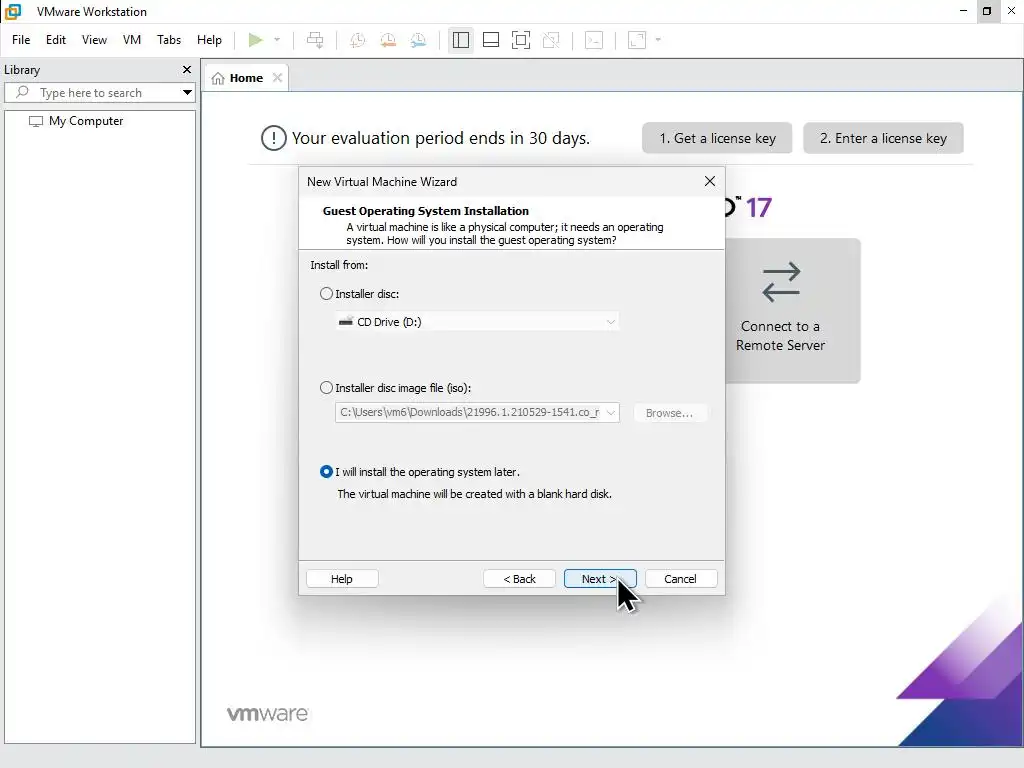
Task: Click Get a license key button
Action: [717, 138]
